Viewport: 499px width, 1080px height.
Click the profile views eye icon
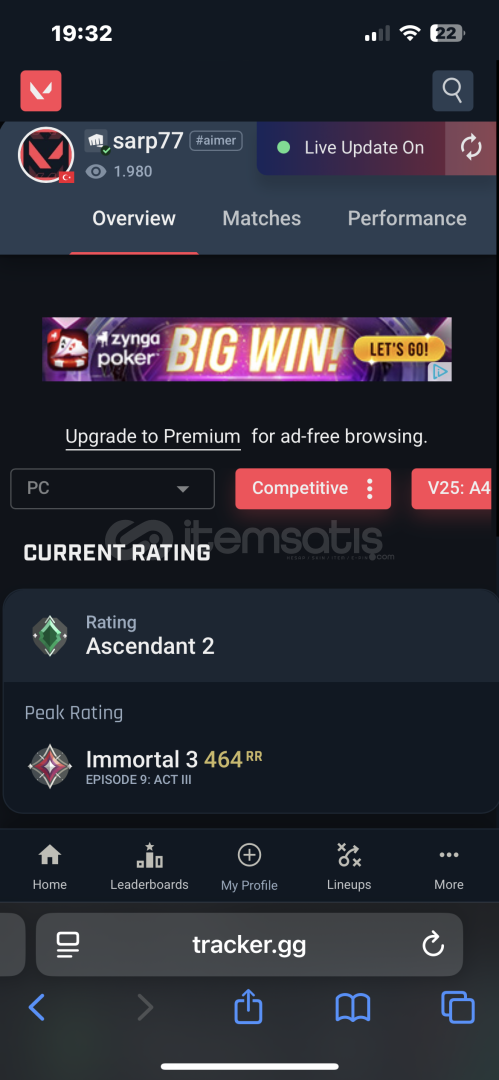coord(96,172)
